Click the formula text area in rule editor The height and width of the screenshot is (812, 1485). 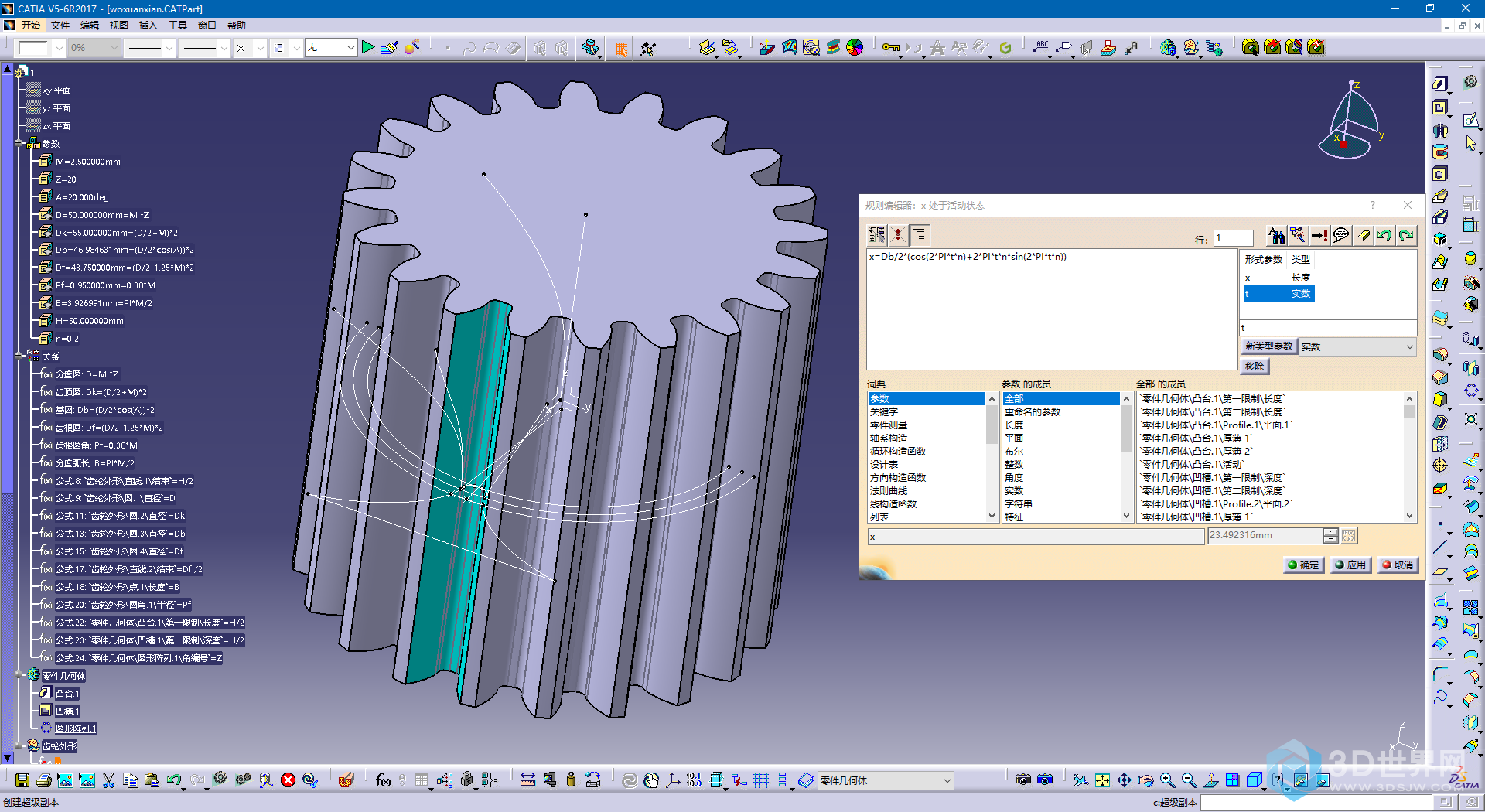point(1051,309)
